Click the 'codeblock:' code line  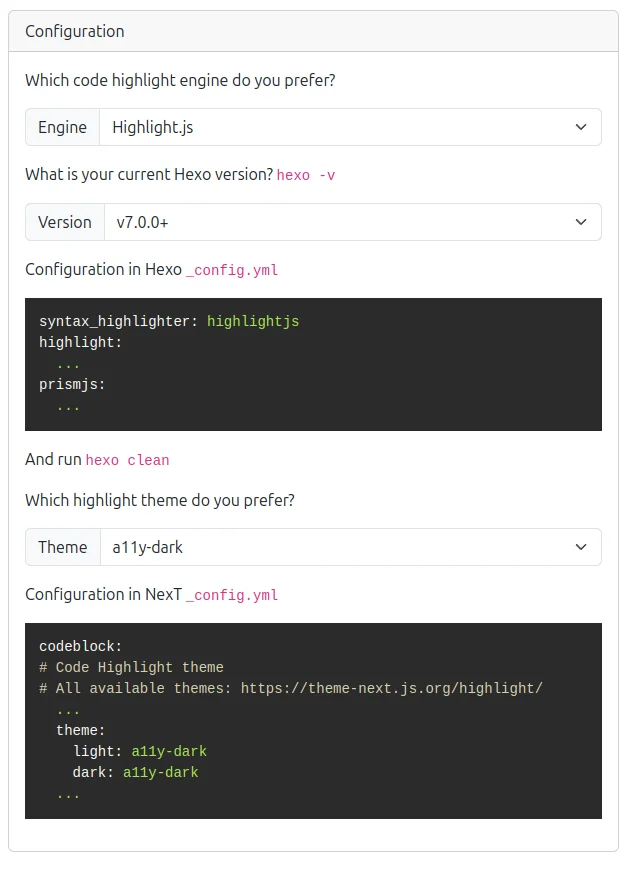pyautogui.click(x=80, y=646)
